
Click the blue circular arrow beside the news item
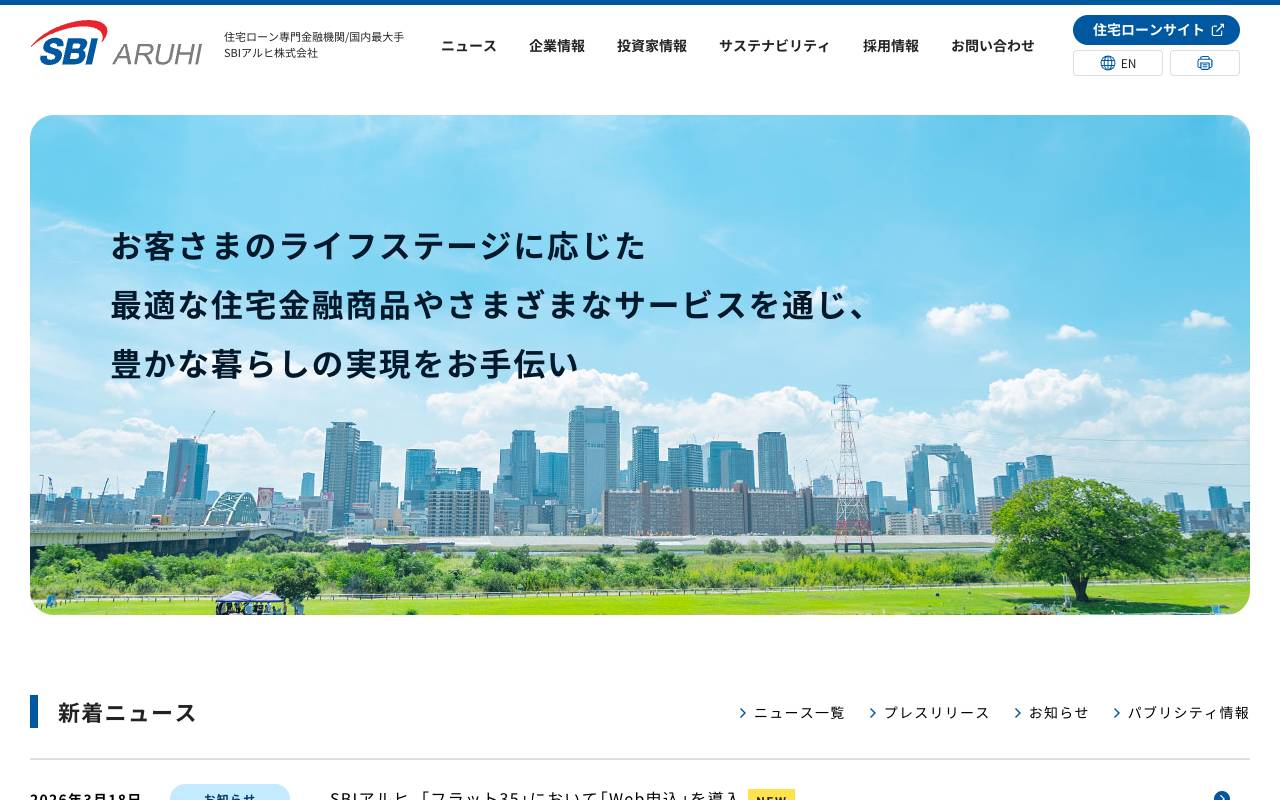coord(1221,798)
